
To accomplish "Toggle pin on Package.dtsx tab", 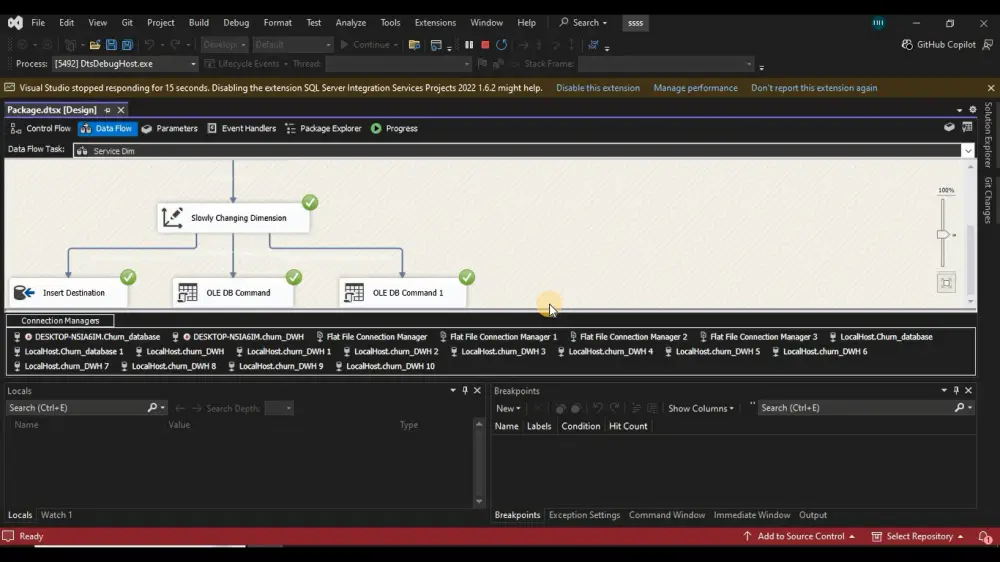I will [x=108, y=110].
